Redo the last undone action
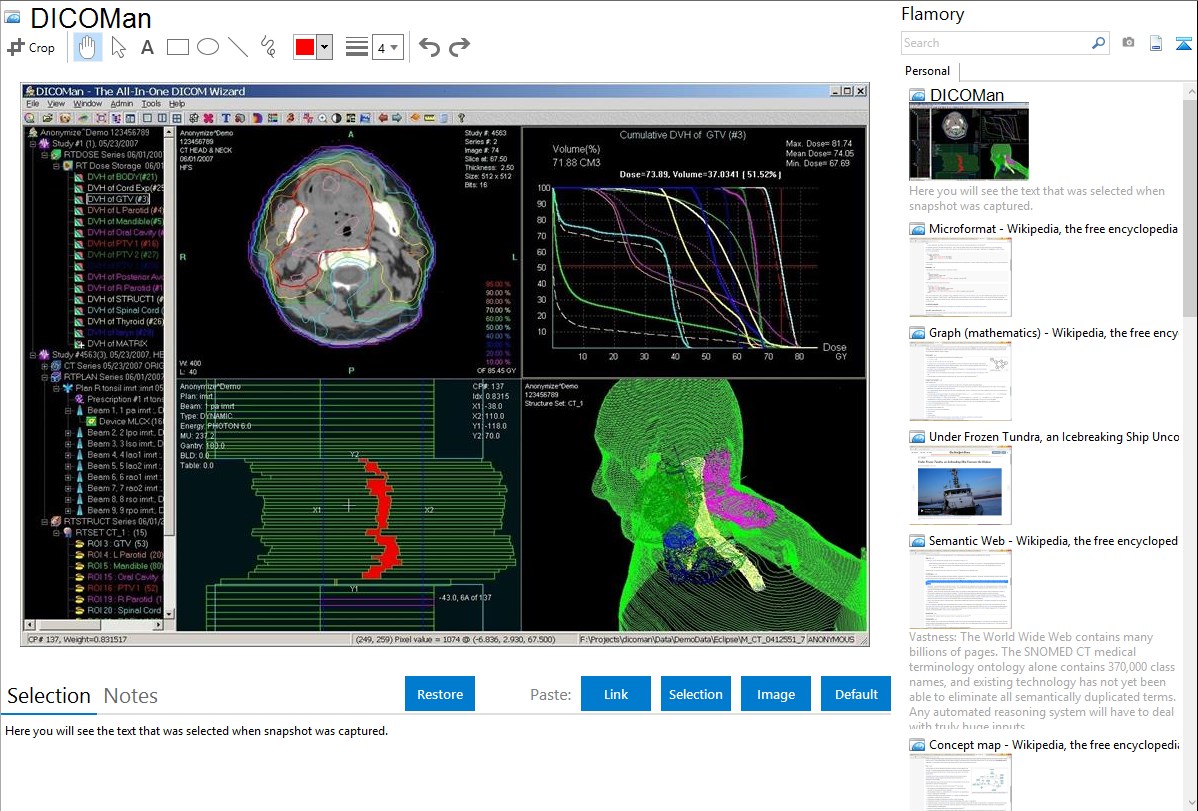The width and height of the screenshot is (1198, 811). pyautogui.click(x=459, y=47)
